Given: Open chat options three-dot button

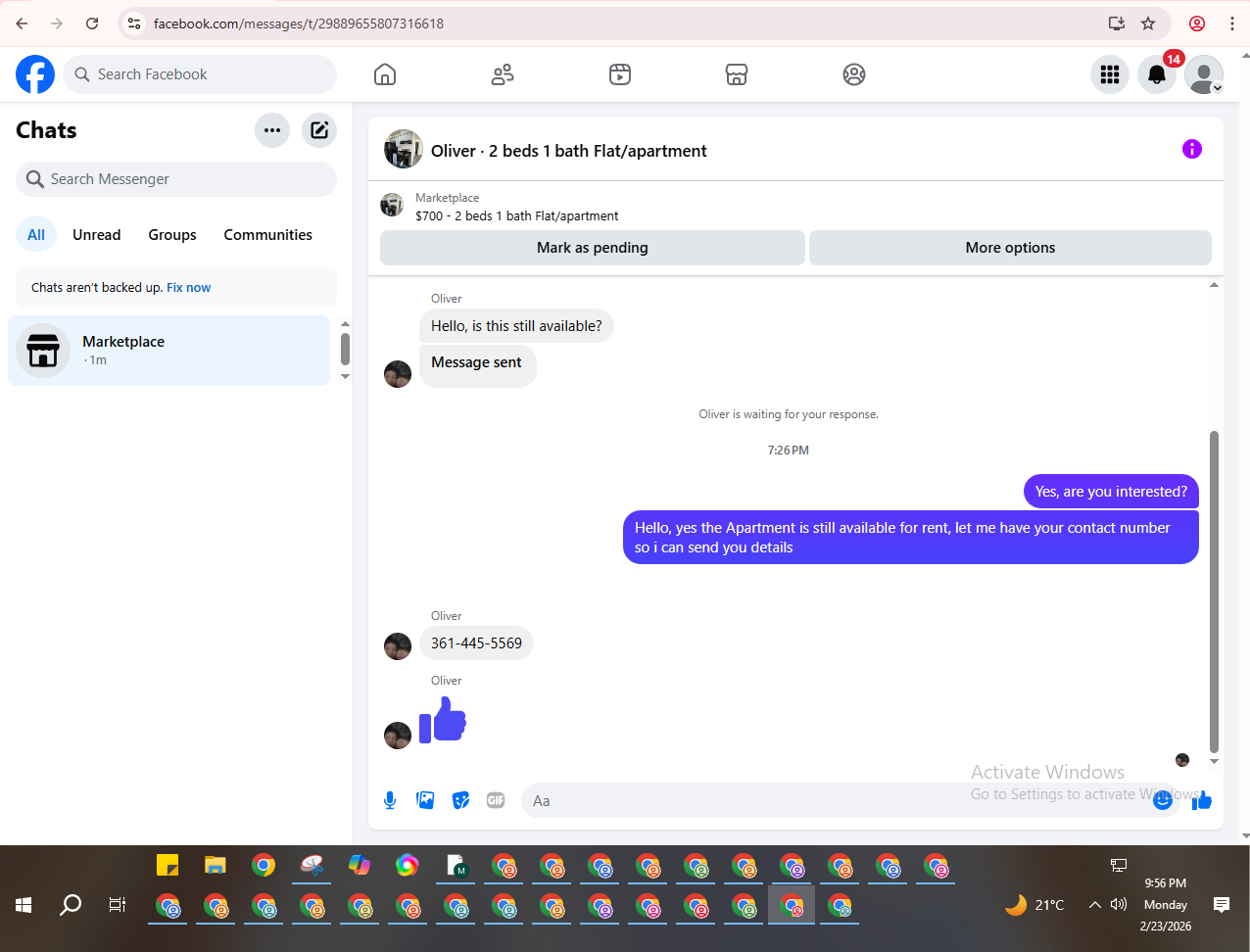Looking at the screenshot, I should (272, 130).
